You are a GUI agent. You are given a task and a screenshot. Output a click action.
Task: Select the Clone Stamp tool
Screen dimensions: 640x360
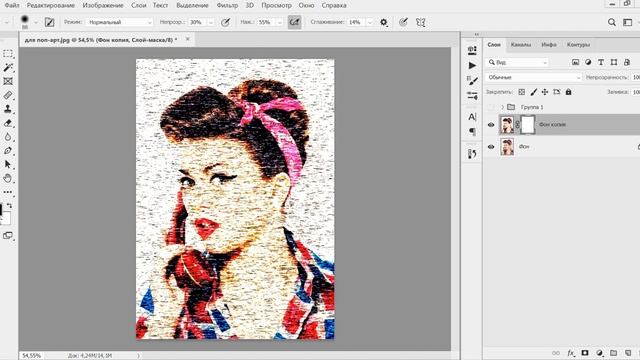tap(8, 109)
